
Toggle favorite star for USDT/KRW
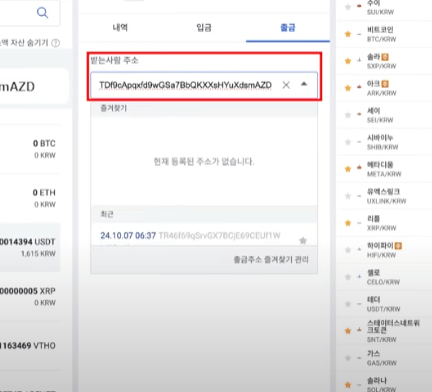(x=348, y=304)
